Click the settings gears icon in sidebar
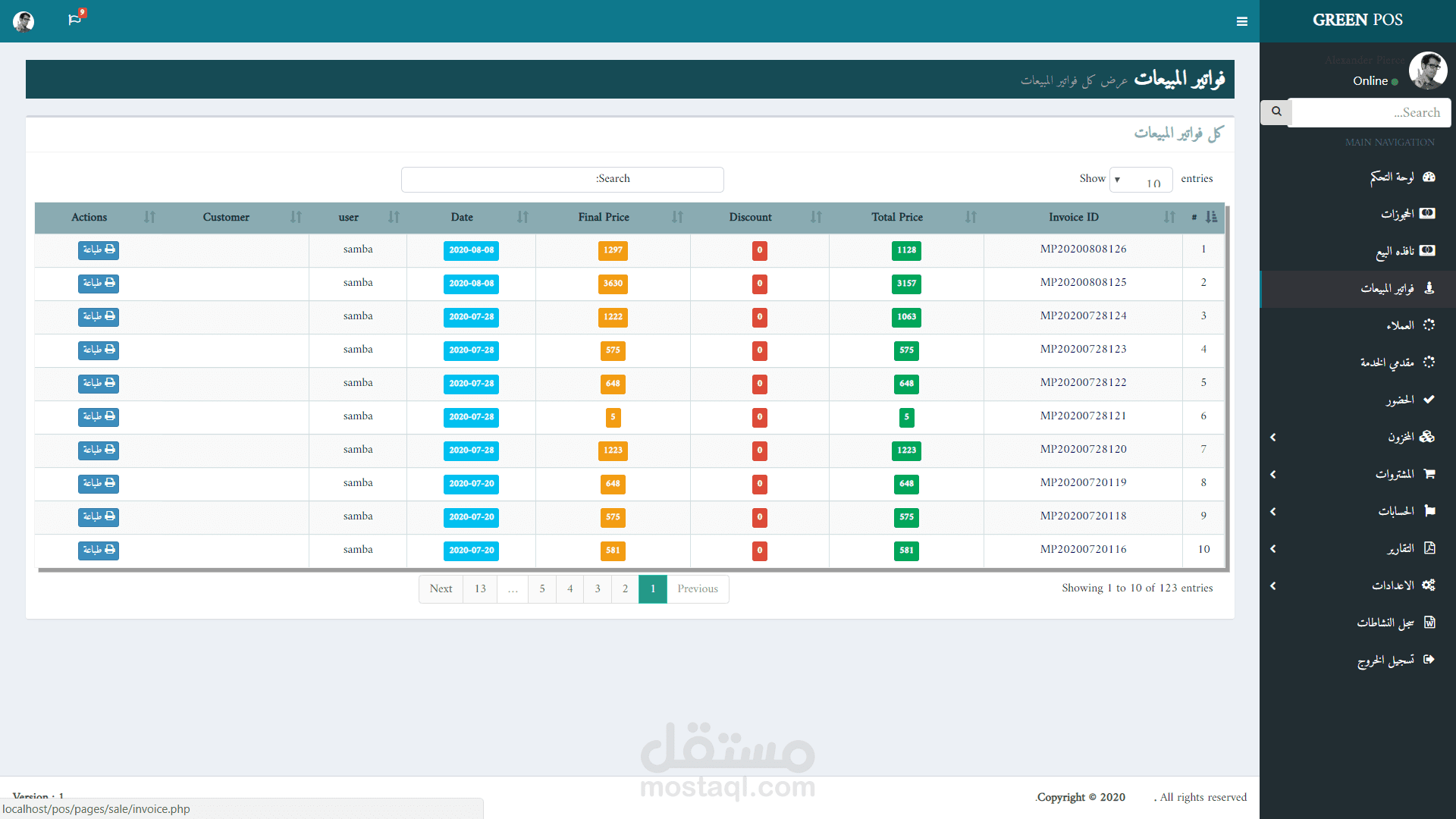 tap(1429, 585)
